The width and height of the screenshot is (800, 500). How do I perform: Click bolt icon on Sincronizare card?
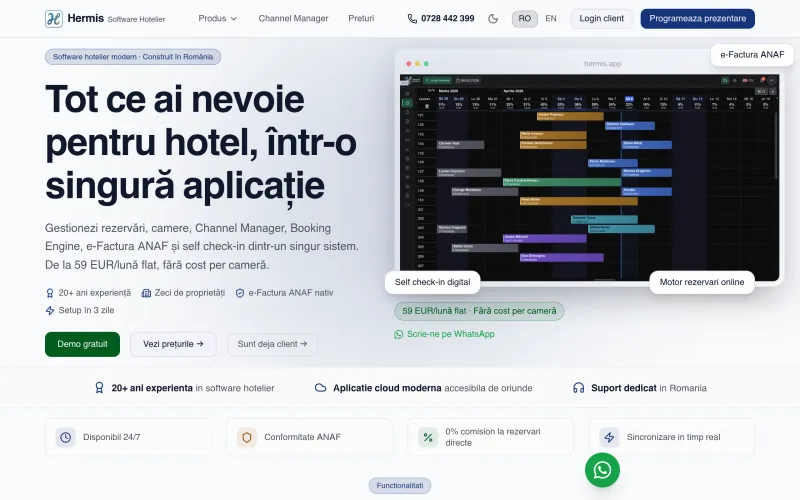(x=609, y=437)
